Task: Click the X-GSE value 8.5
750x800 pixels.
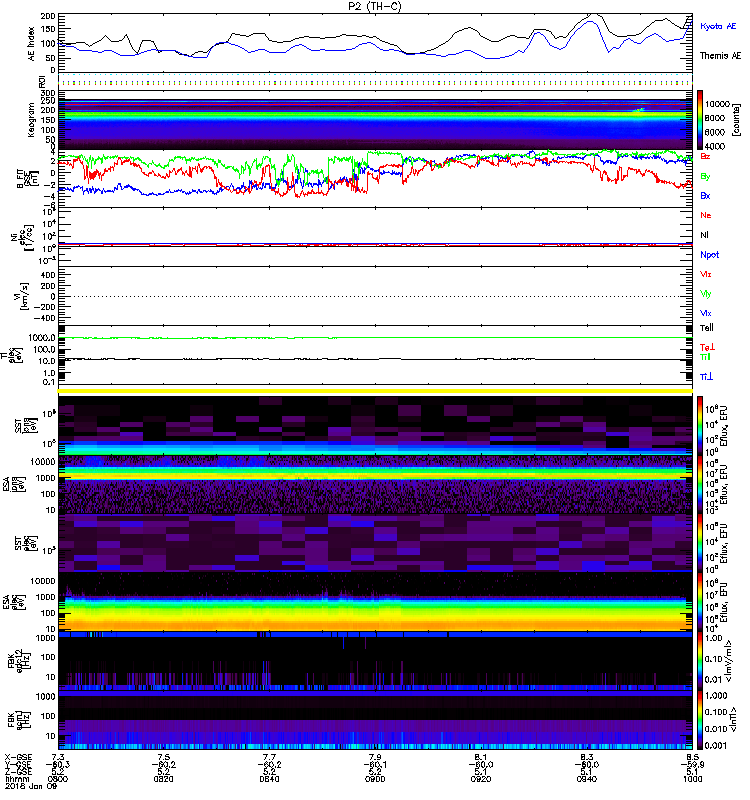Action: click(692, 757)
